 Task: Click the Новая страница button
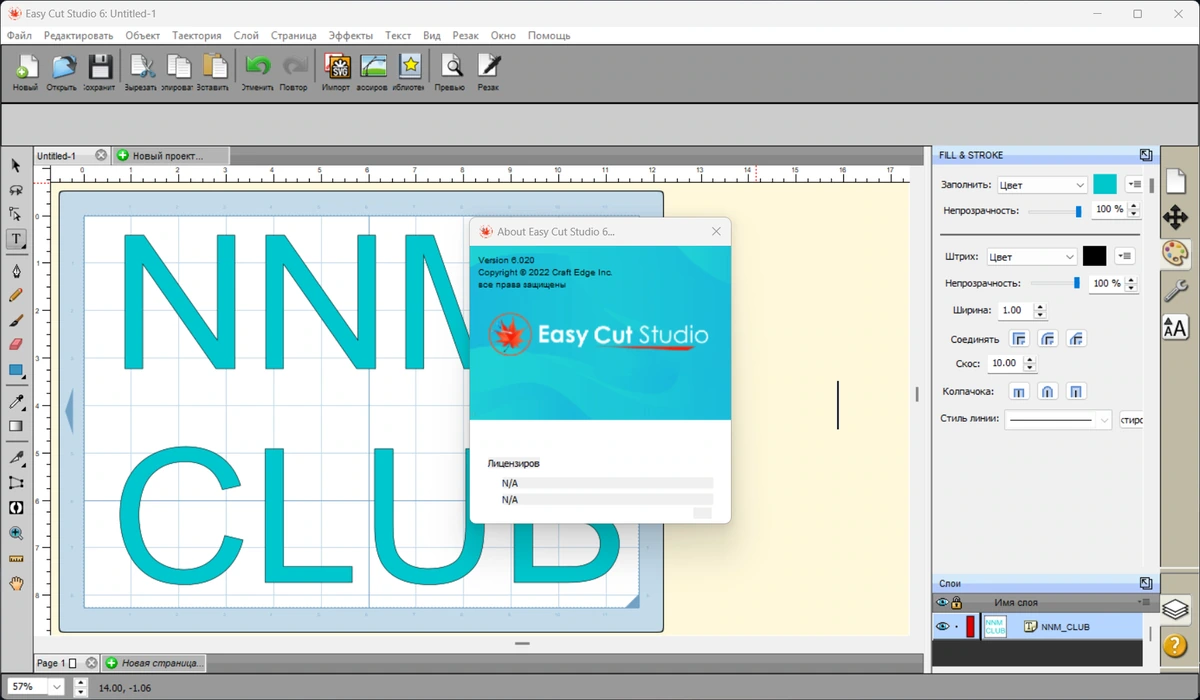(155, 663)
